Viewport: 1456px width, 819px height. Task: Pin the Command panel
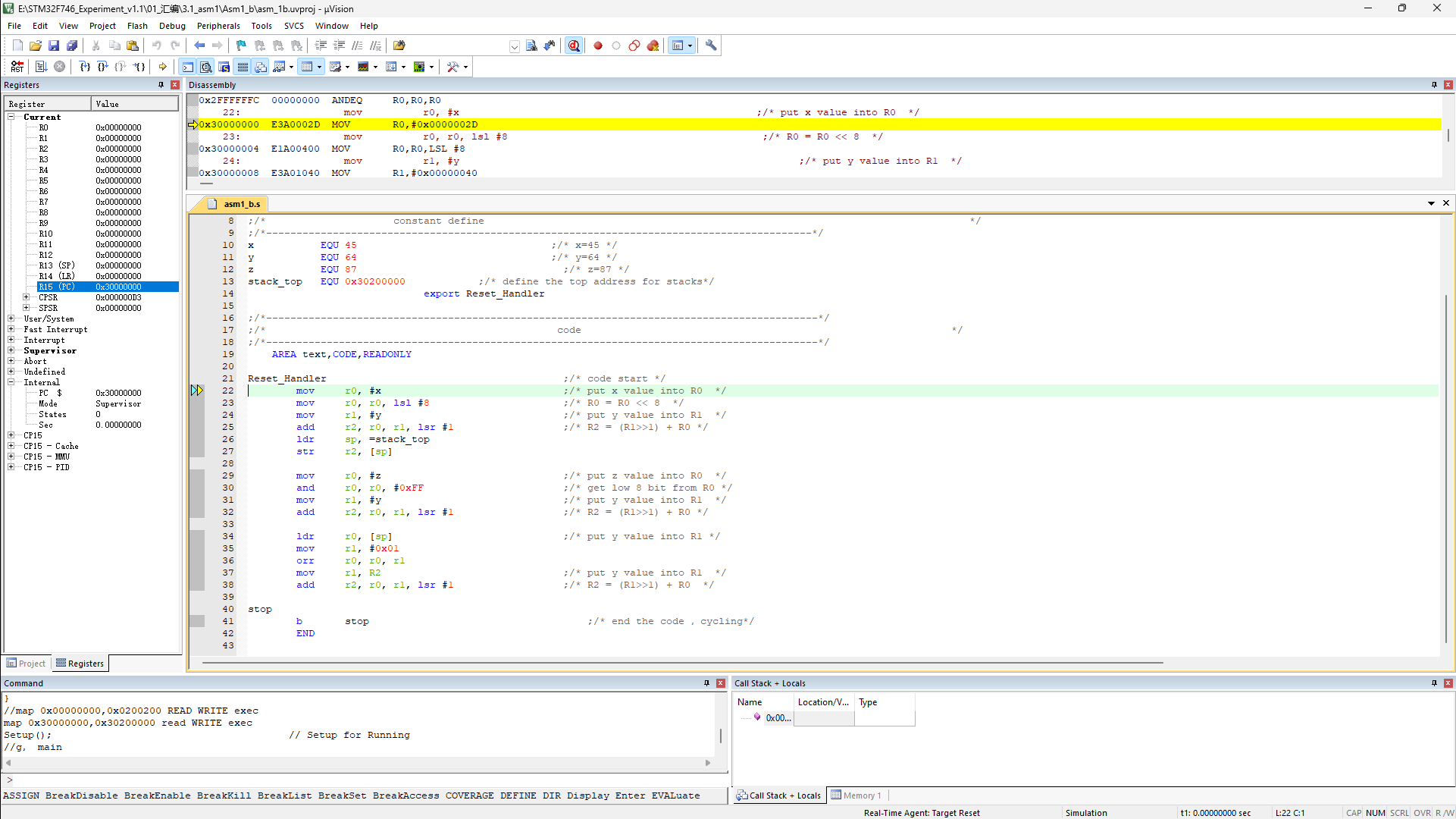706,683
